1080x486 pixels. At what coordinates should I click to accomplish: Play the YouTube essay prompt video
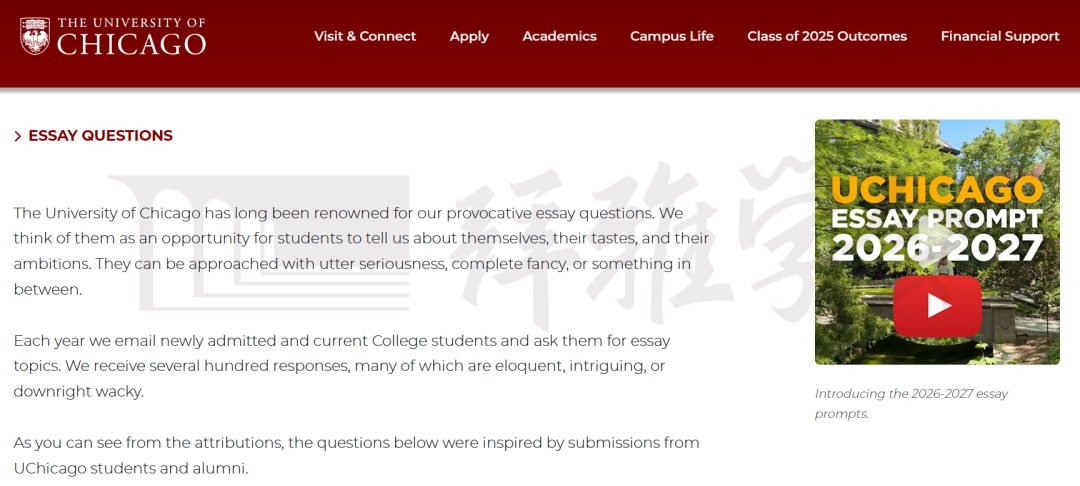pyautogui.click(x=937, y=306)
